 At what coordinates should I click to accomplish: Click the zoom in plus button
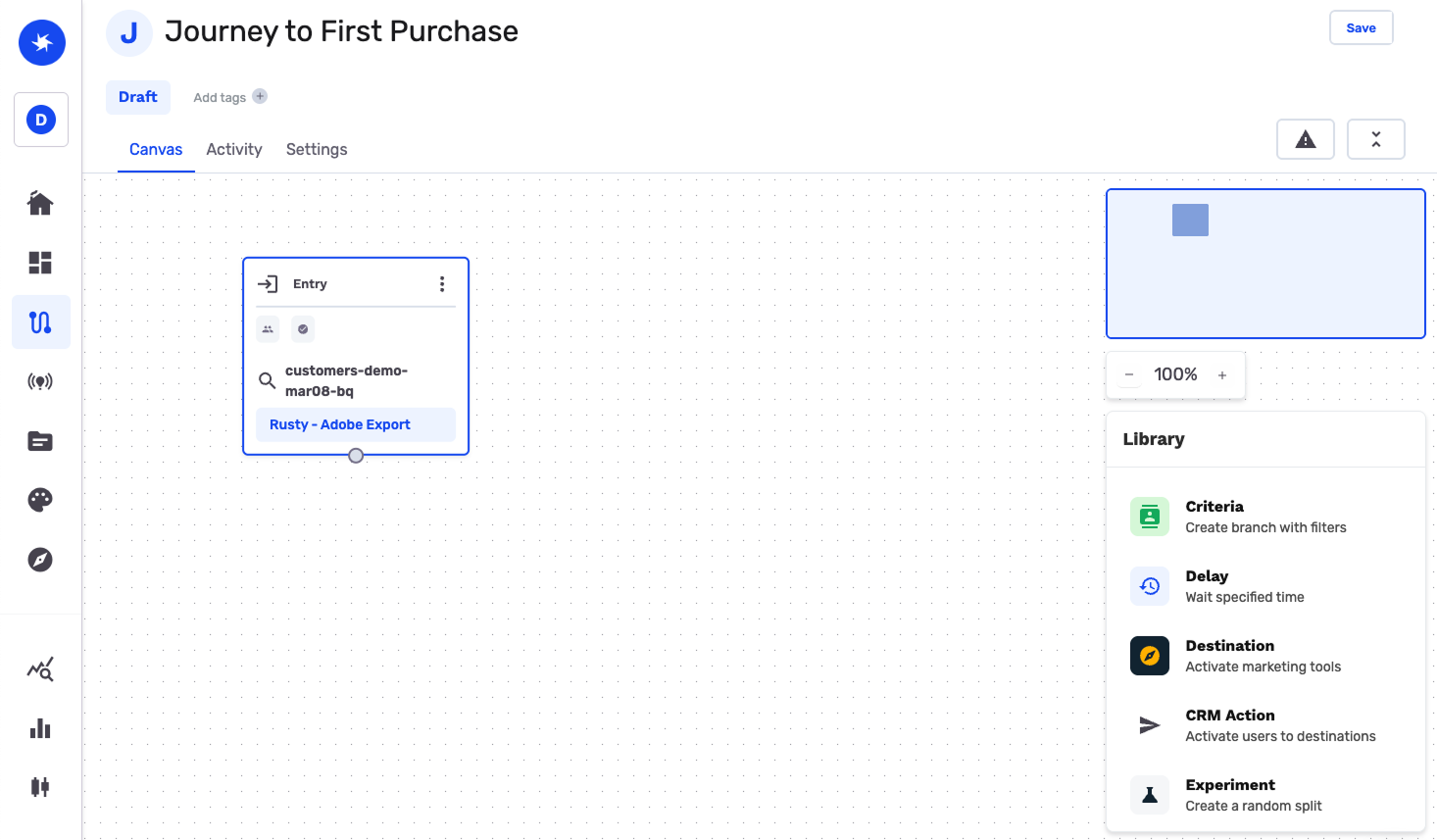(1222, 375)
